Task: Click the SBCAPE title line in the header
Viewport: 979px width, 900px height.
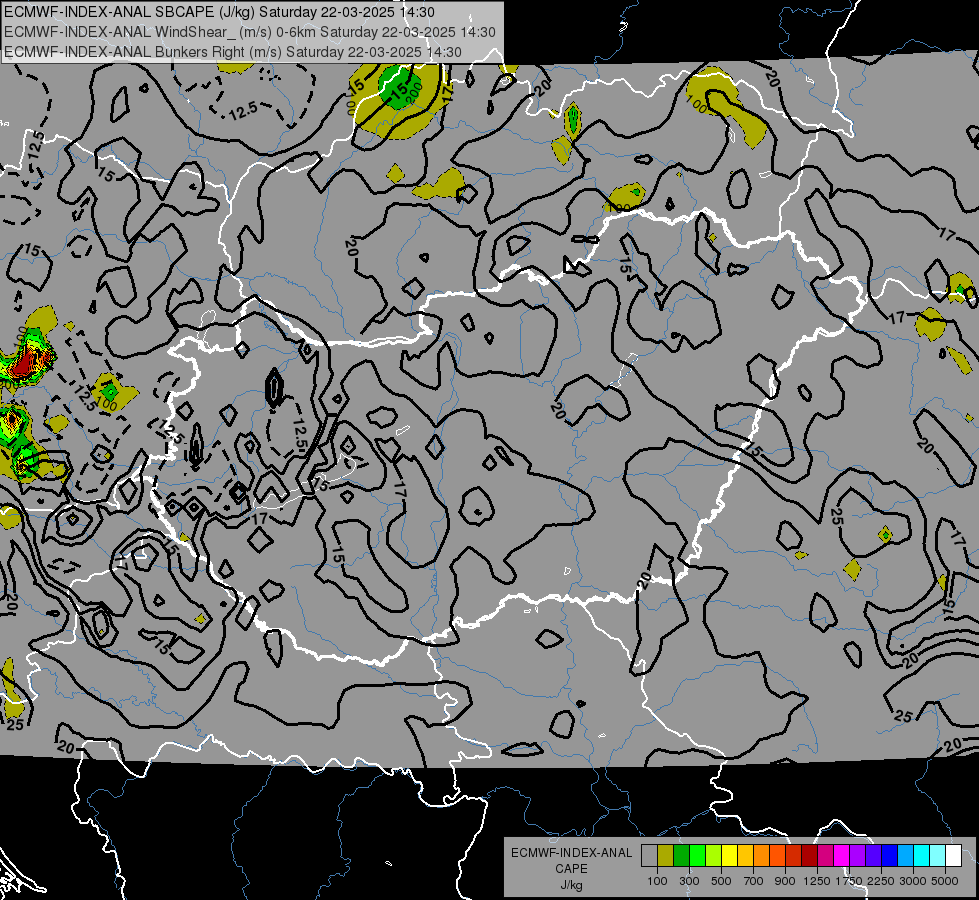Action: [219, 12]
